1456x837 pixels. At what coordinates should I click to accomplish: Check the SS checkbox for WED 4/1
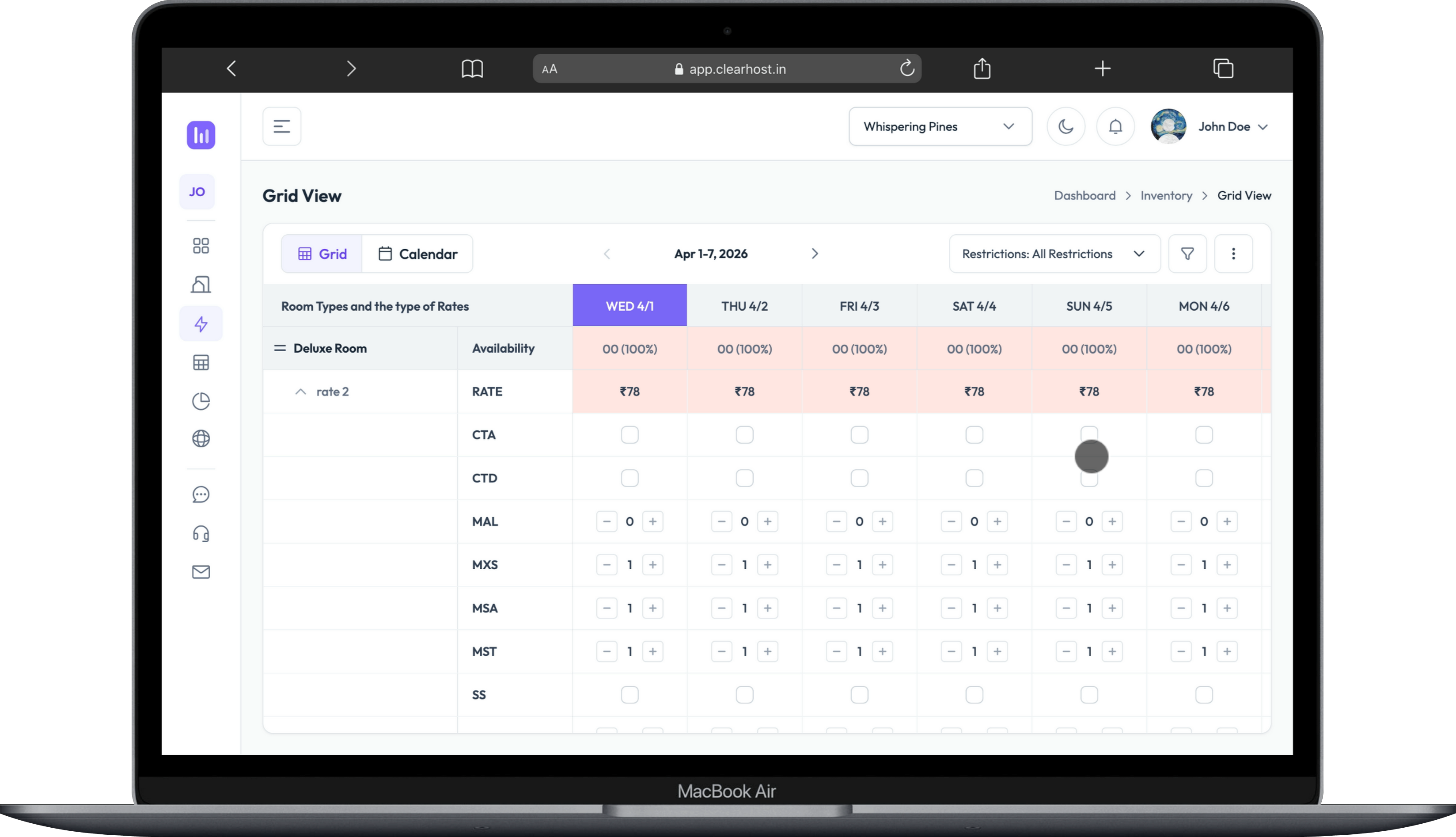(629, 694)
